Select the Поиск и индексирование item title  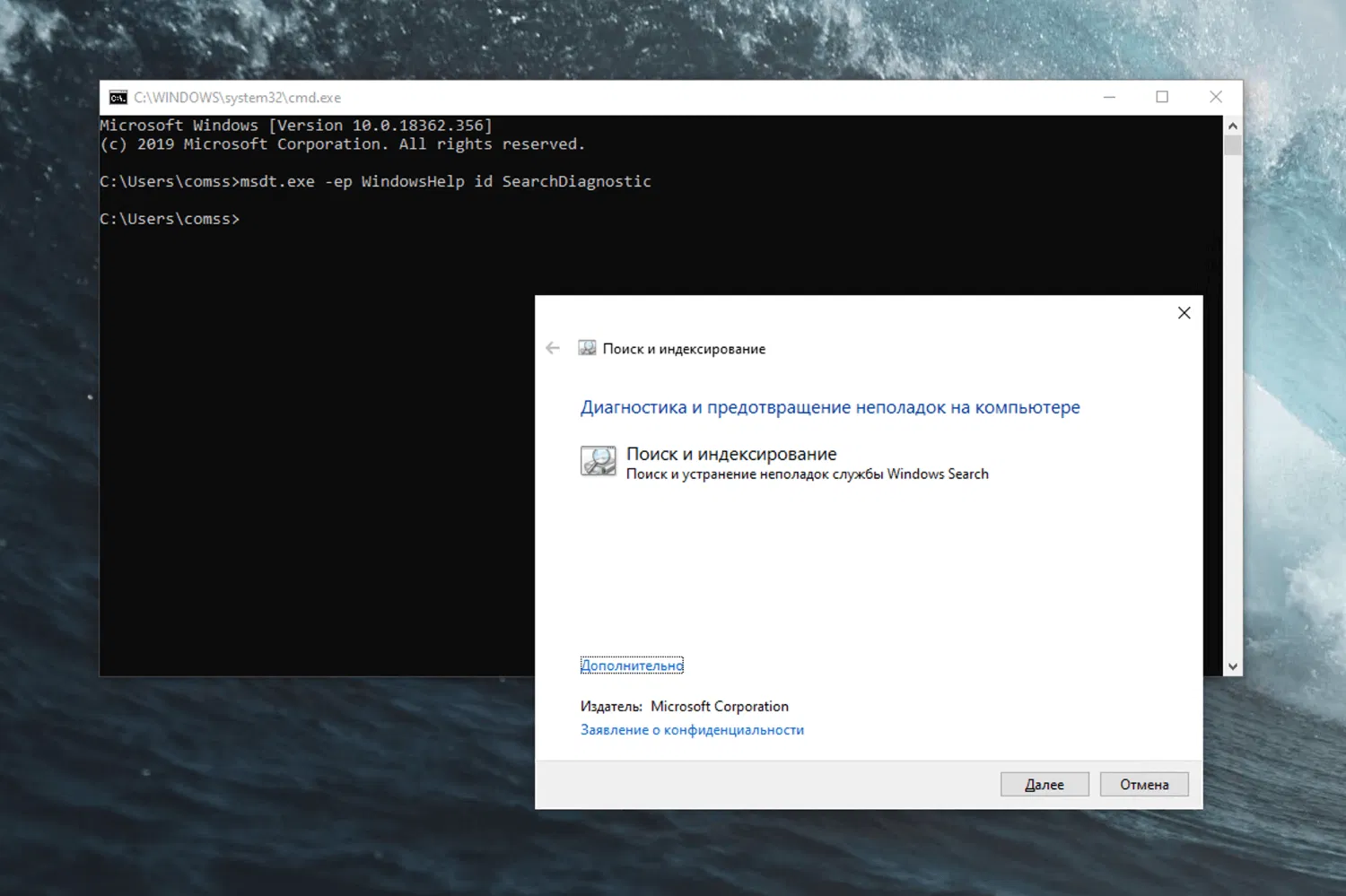pos(731,454)
